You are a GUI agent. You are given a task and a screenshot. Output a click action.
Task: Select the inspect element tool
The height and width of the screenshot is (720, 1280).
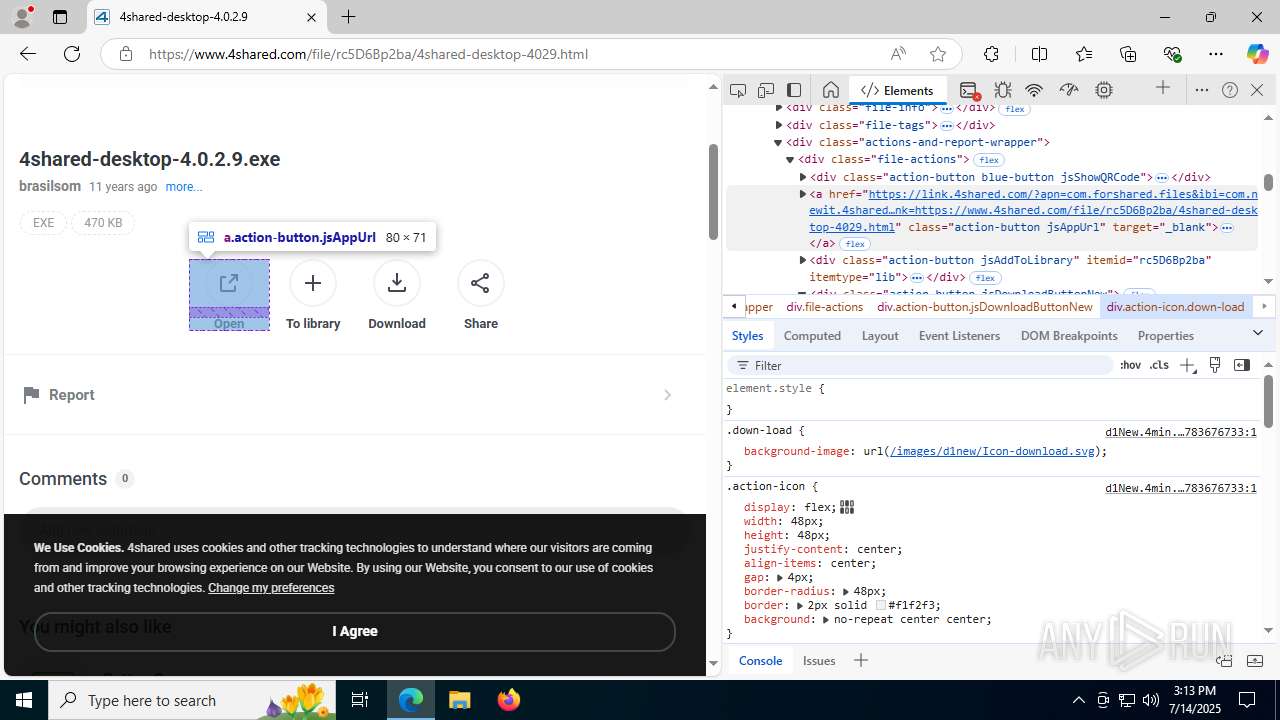(738, 90)
